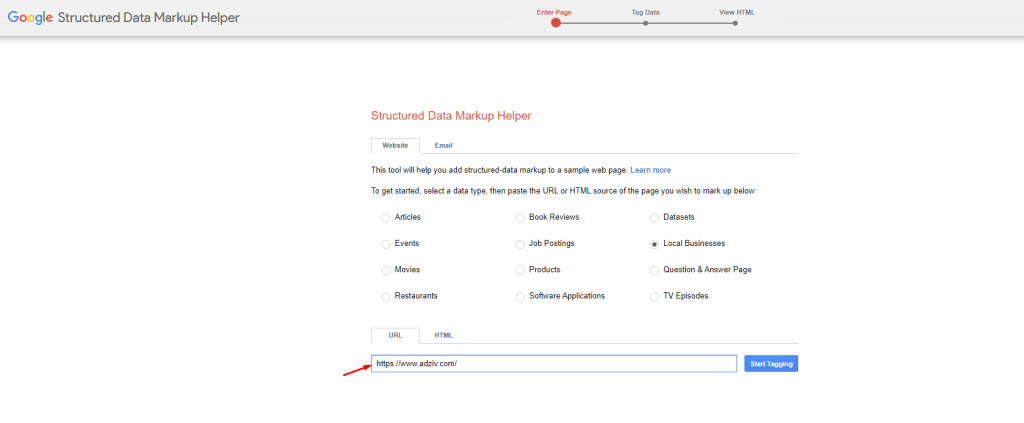
Task: Choose the Job Postings option
Action: [x=520, y=244]
